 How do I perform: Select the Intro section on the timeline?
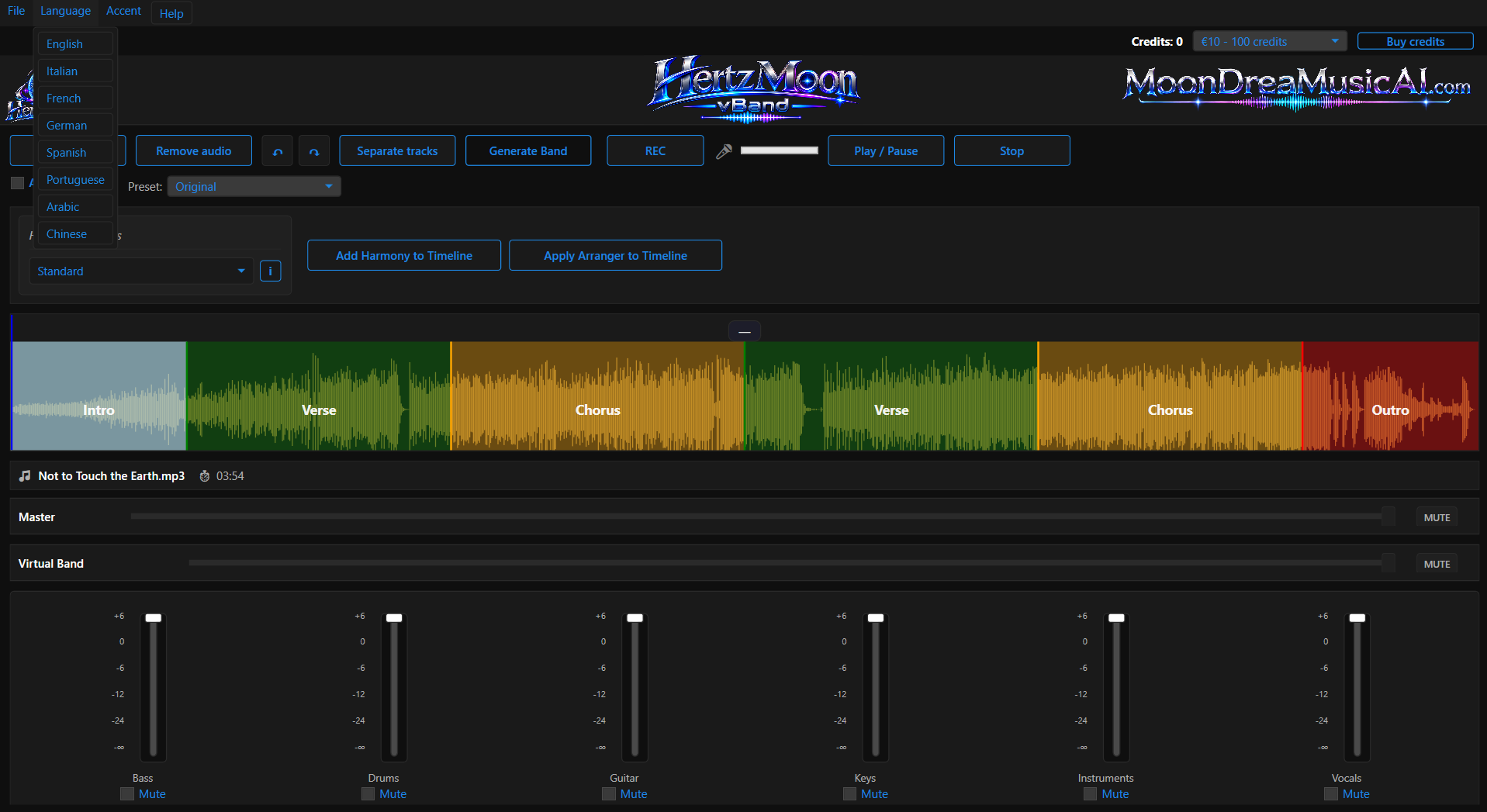99,396
